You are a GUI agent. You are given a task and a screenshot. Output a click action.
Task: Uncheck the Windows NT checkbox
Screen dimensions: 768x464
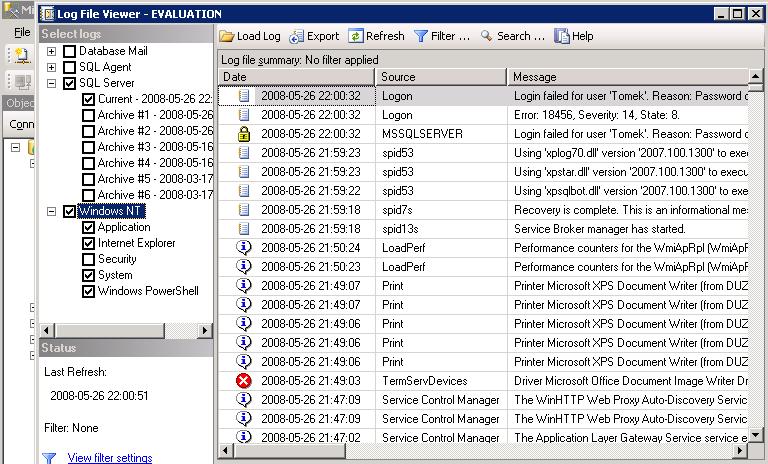click(x=70, y=212)
